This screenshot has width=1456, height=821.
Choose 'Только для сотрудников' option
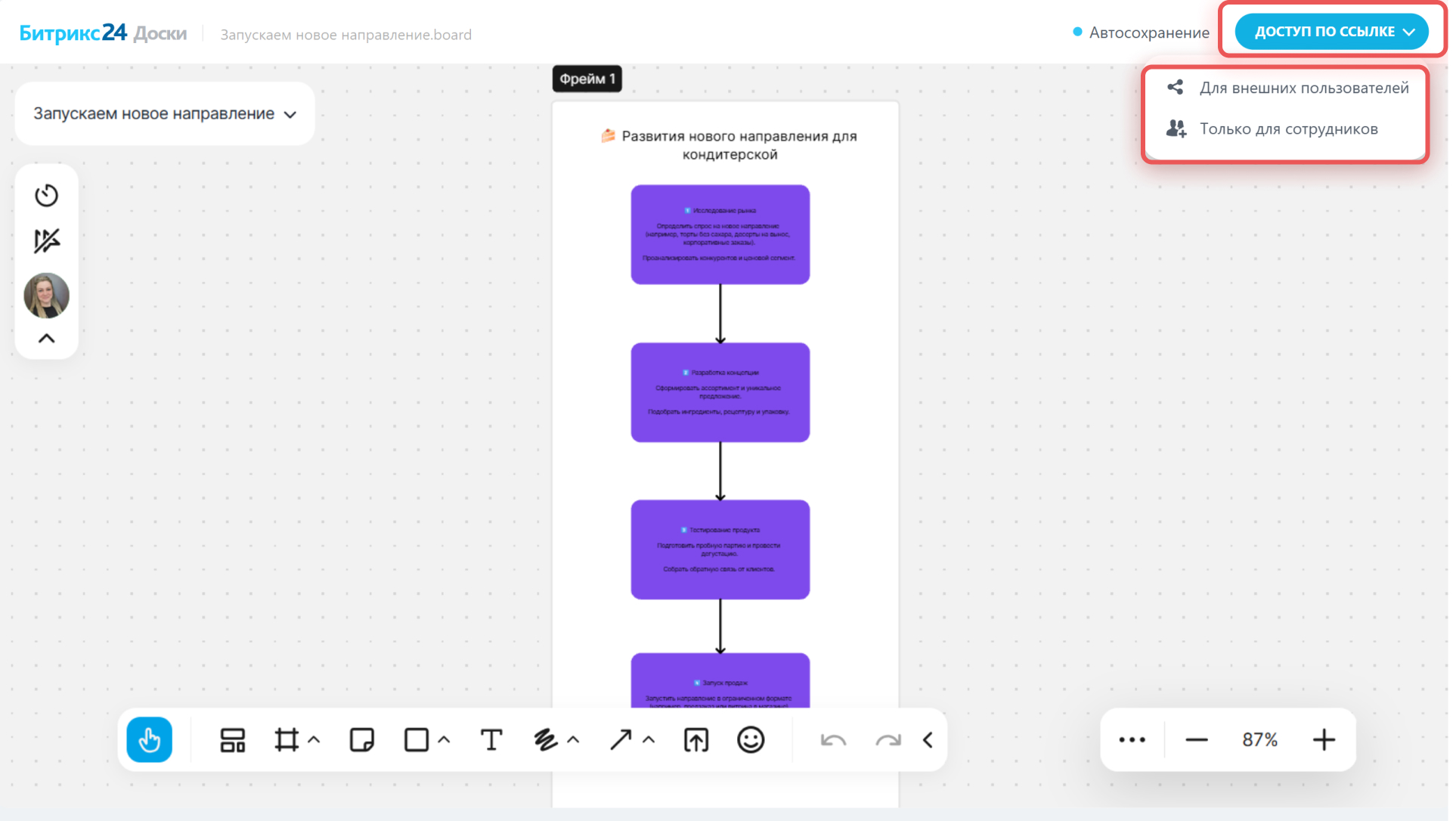(1288, 129)
